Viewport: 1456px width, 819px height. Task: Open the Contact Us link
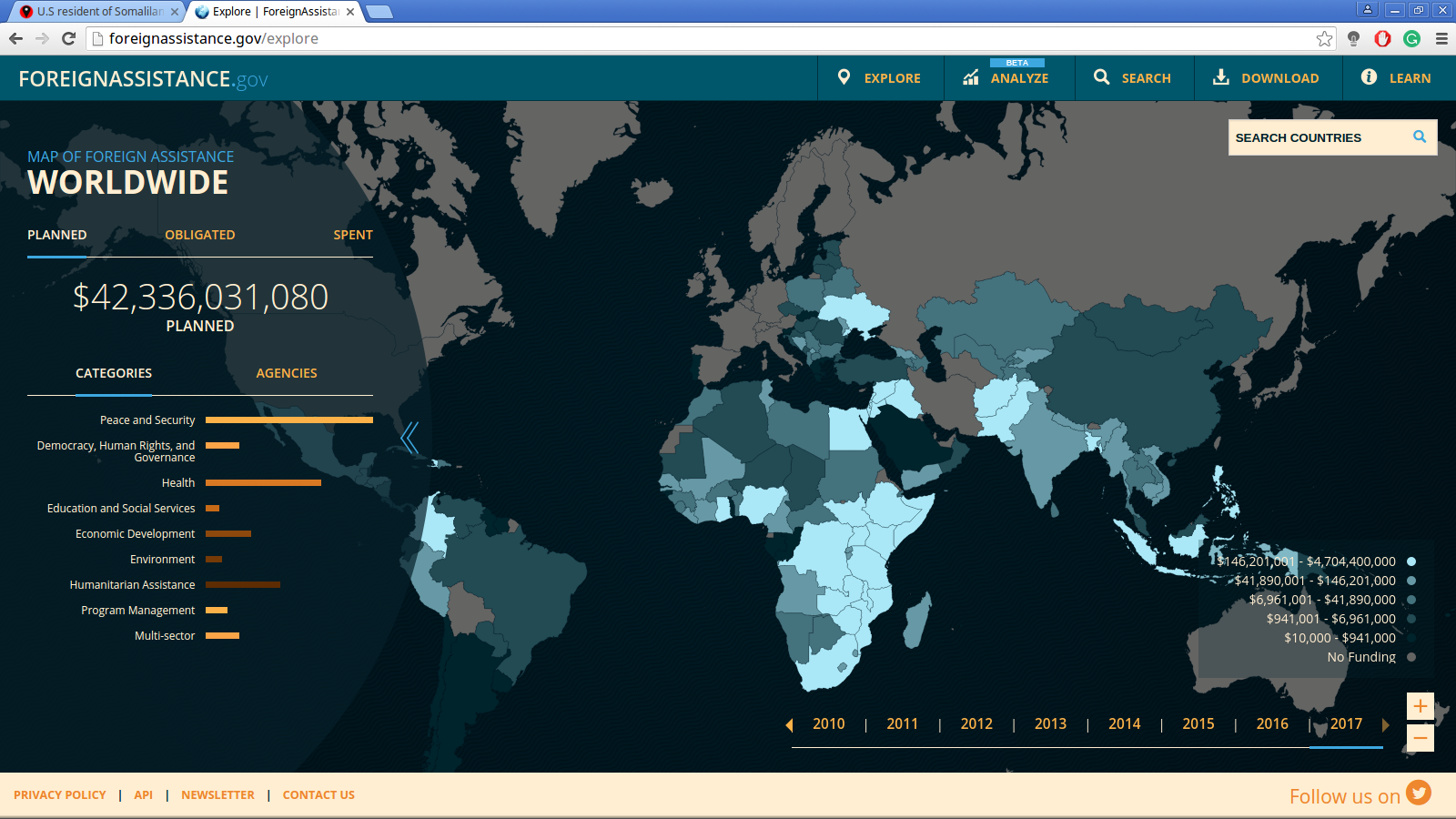(x=318, y=794)
